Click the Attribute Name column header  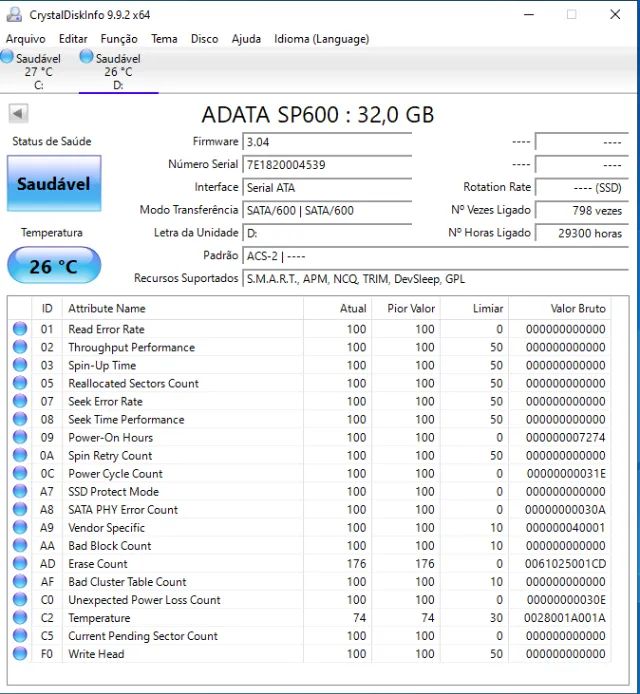183,308
